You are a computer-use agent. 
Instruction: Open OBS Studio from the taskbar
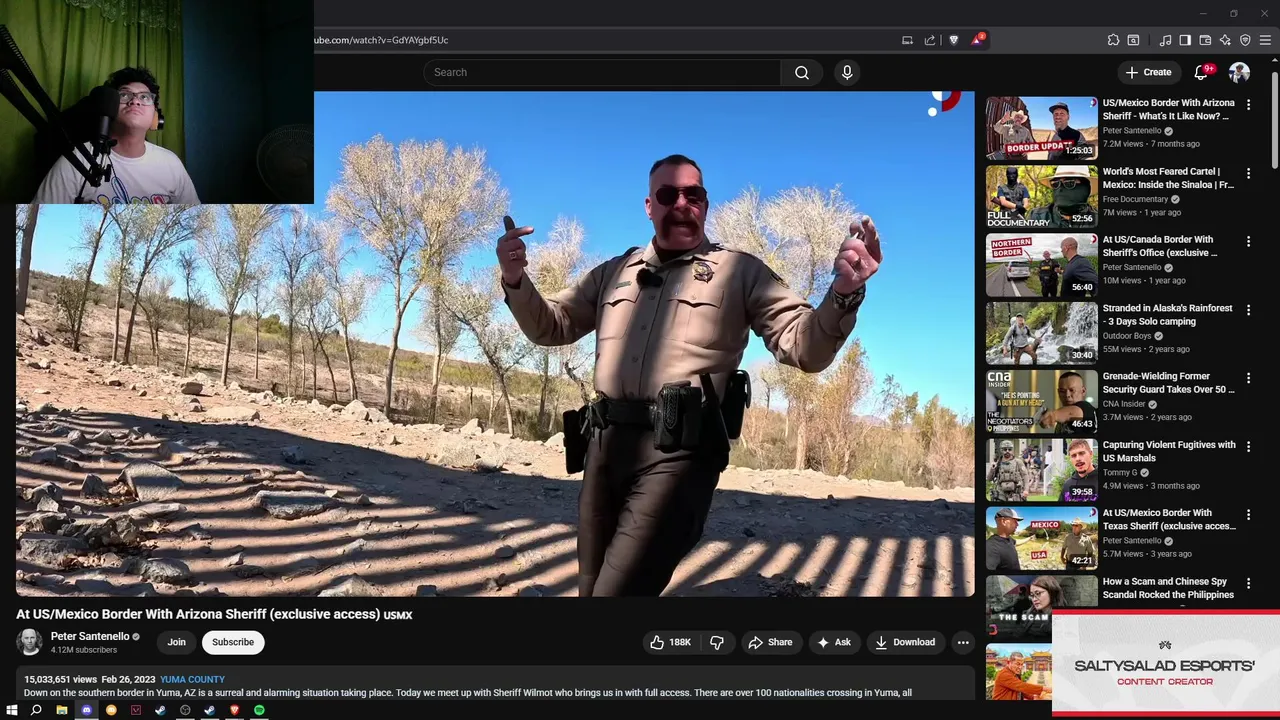click(x=185, y=710)
